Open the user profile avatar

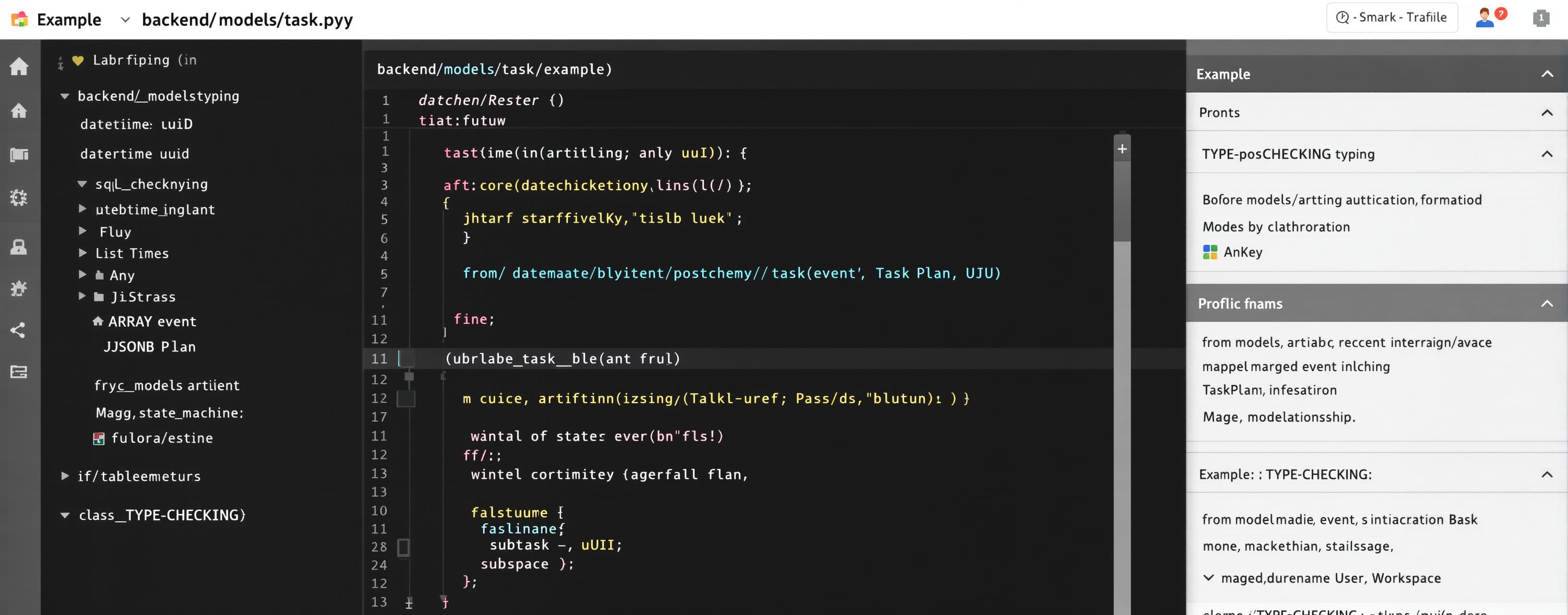1484,18
